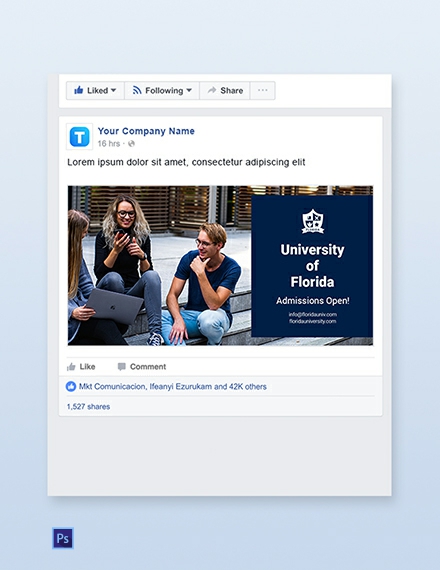Click Comment on the post
Image resolution: width=440 pixels, height=570 pixels.
point(142,367)
